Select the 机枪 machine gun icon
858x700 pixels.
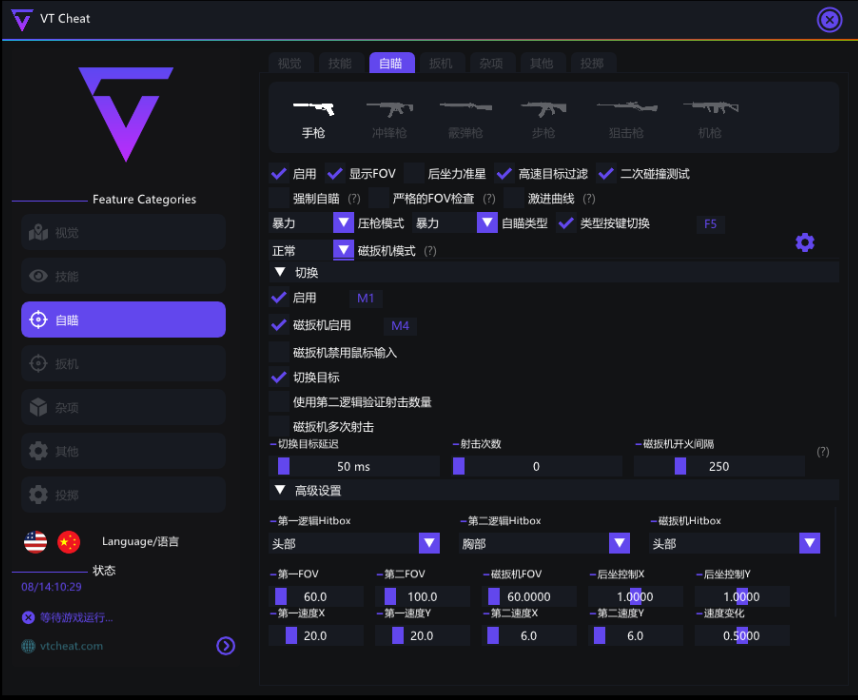point(710,107)
